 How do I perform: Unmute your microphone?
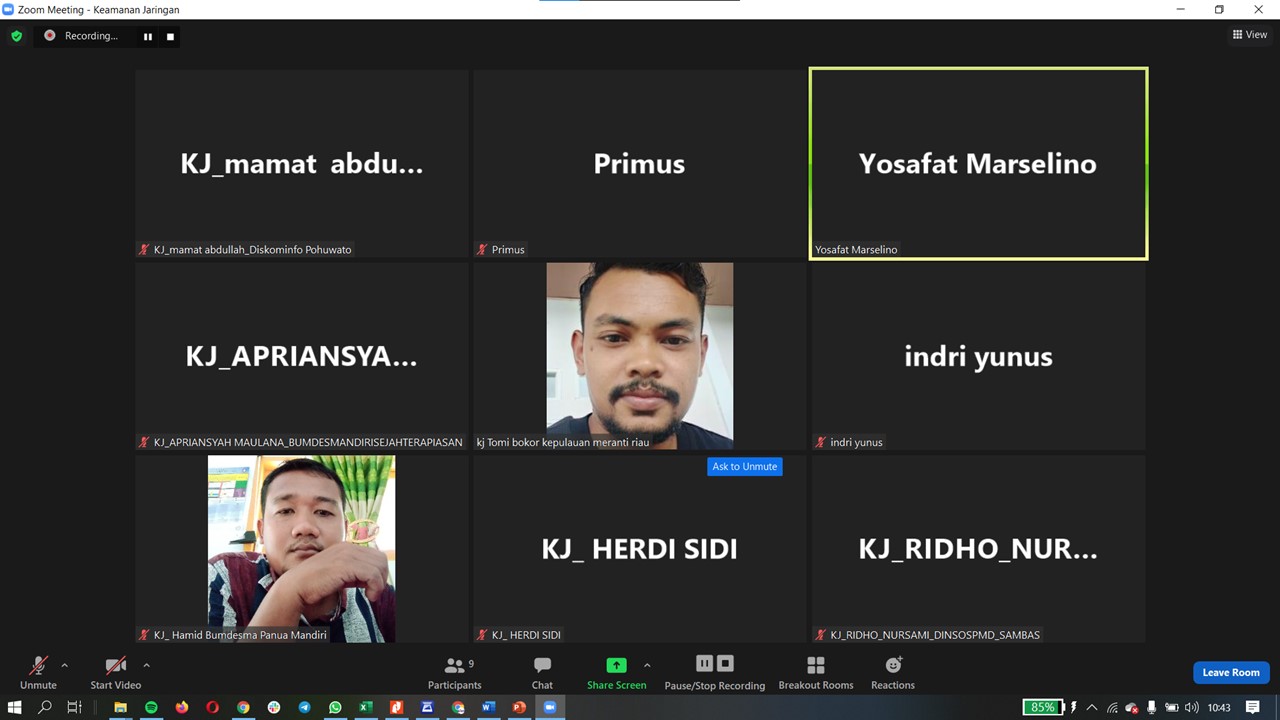coord(38,673)
